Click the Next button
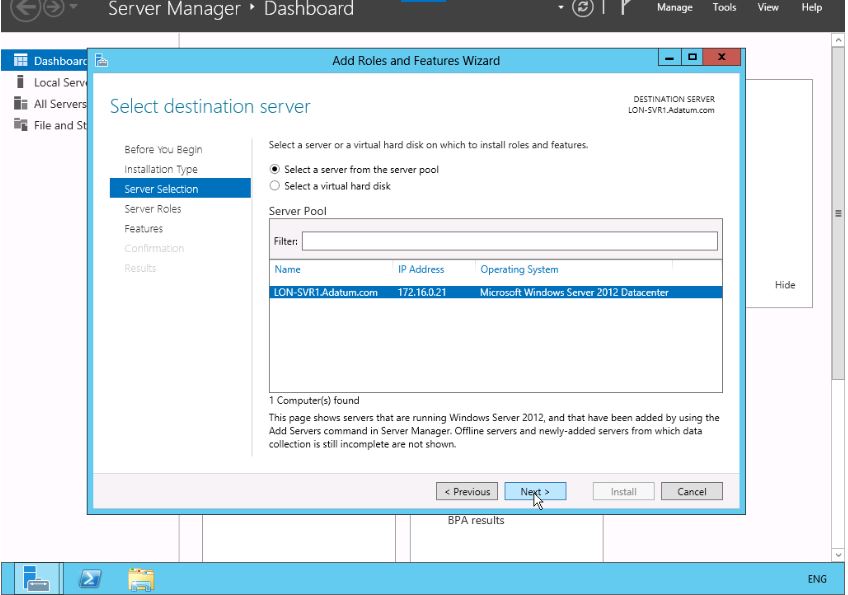The width and height of the screenshot is (848, 595). [x=535, y=492]
